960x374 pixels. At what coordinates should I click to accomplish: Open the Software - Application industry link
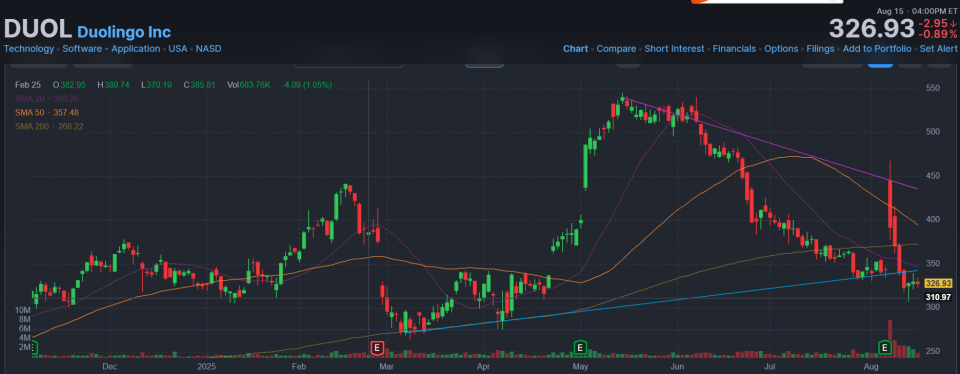[111, 49]
